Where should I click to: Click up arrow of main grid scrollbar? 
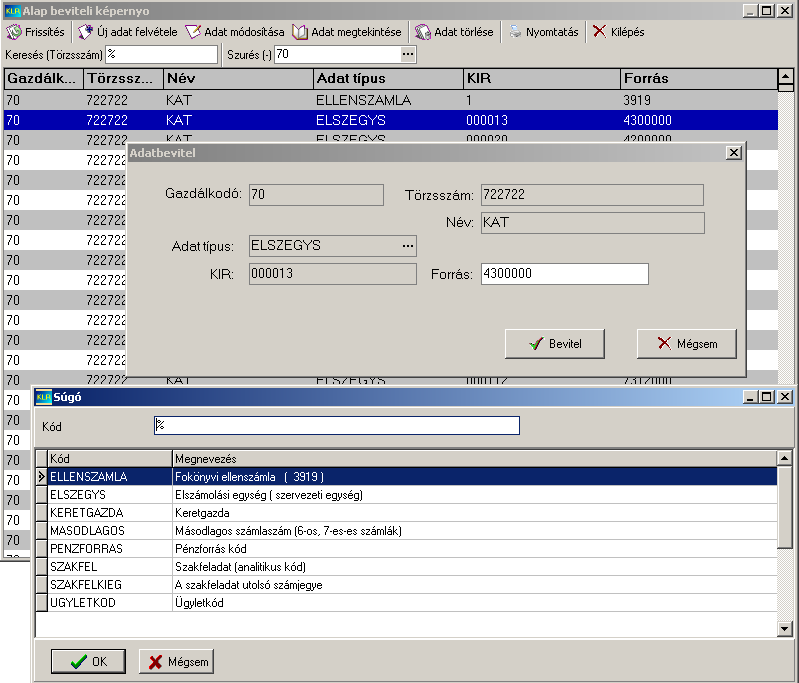(x=786, y=76)
